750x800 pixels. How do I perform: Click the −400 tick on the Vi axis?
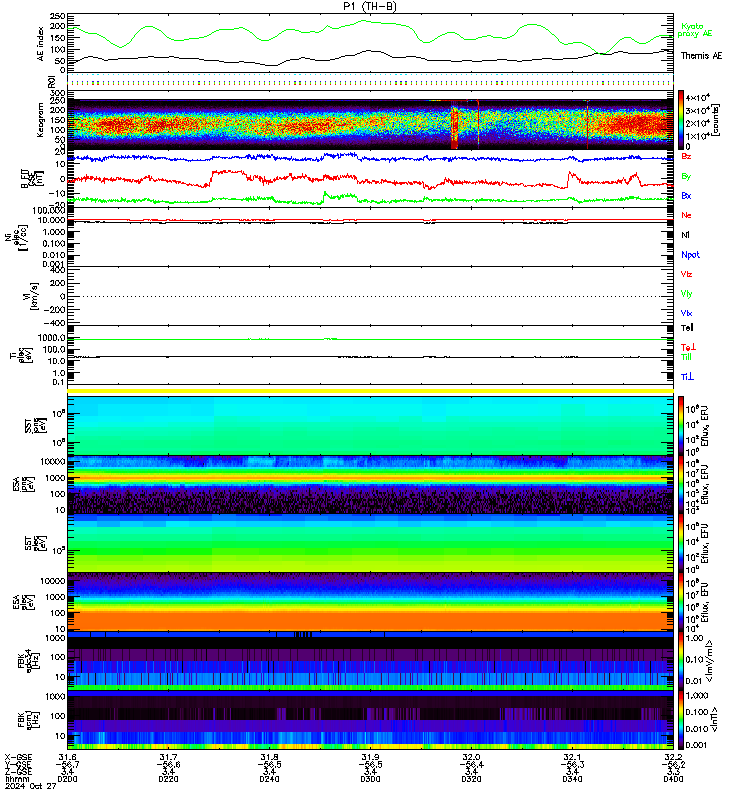pos(54,323)
